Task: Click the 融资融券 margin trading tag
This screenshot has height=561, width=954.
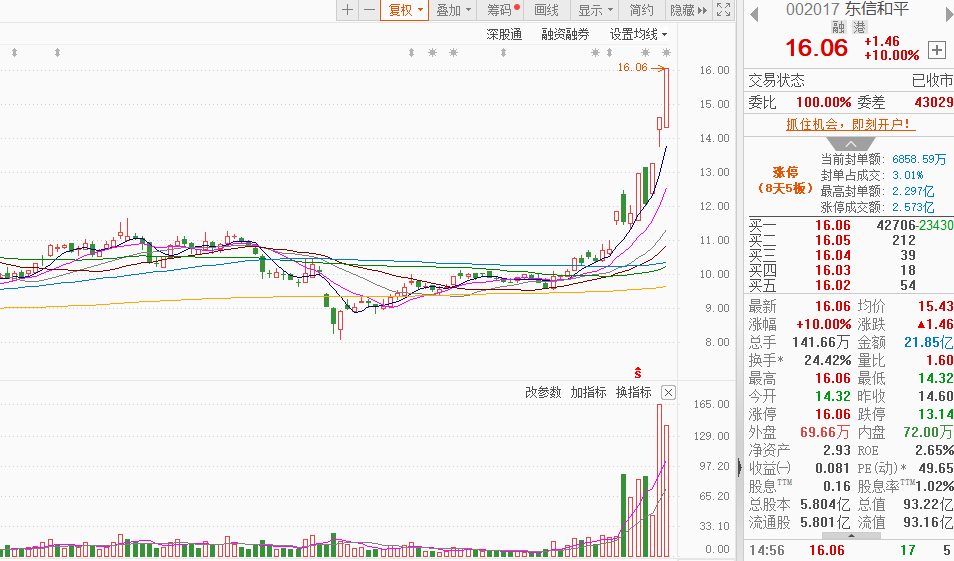Action: coord(565,35)
